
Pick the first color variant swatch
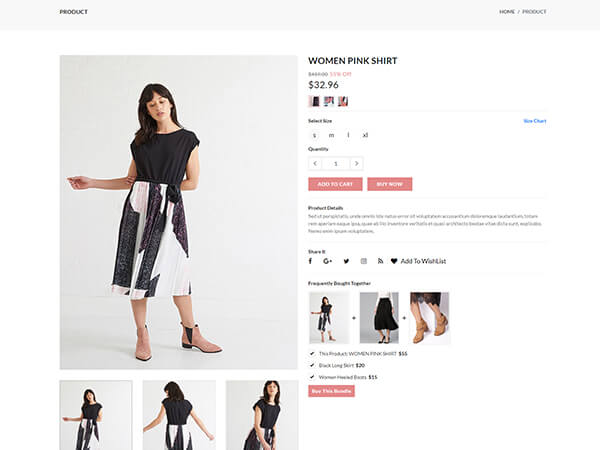point(314,101)
